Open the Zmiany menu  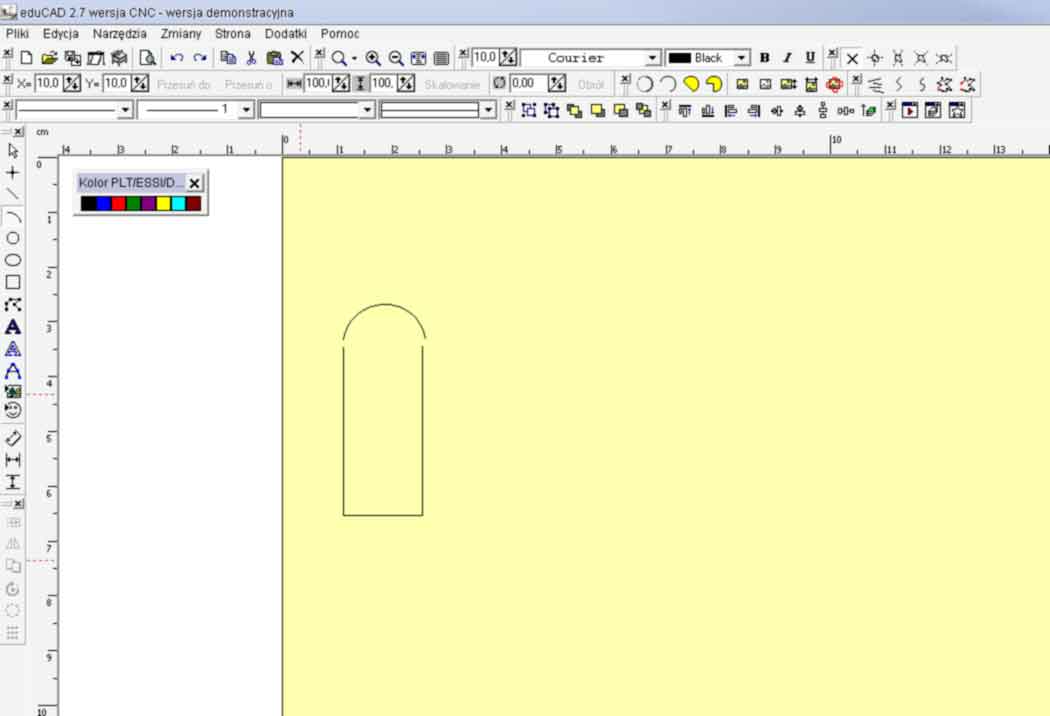(181, 33)
